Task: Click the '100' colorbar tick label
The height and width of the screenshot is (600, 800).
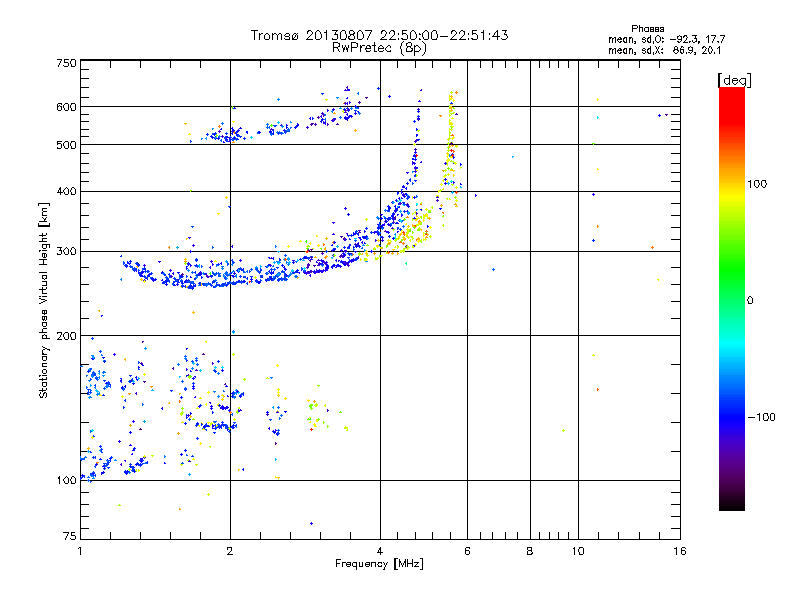Action: pos(757,184)
